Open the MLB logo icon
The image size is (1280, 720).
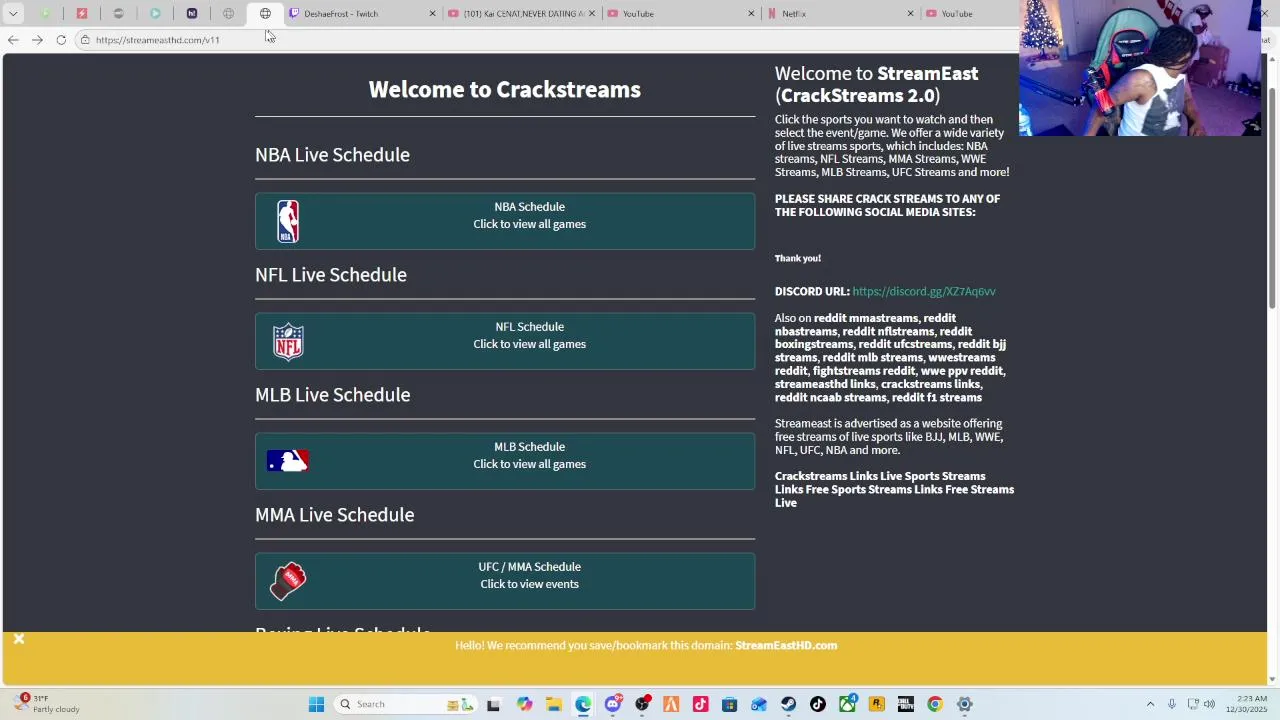288,460
